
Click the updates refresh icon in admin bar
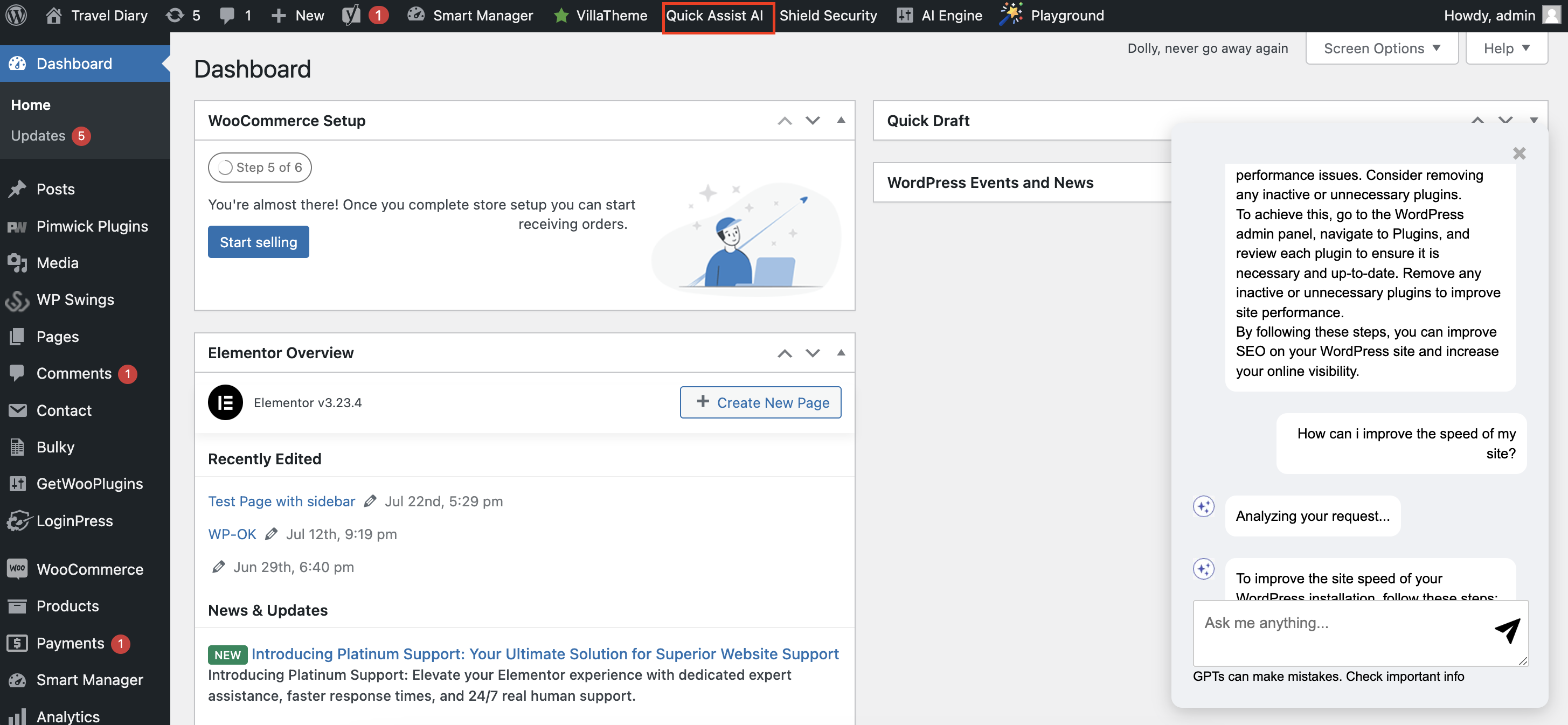175,15
